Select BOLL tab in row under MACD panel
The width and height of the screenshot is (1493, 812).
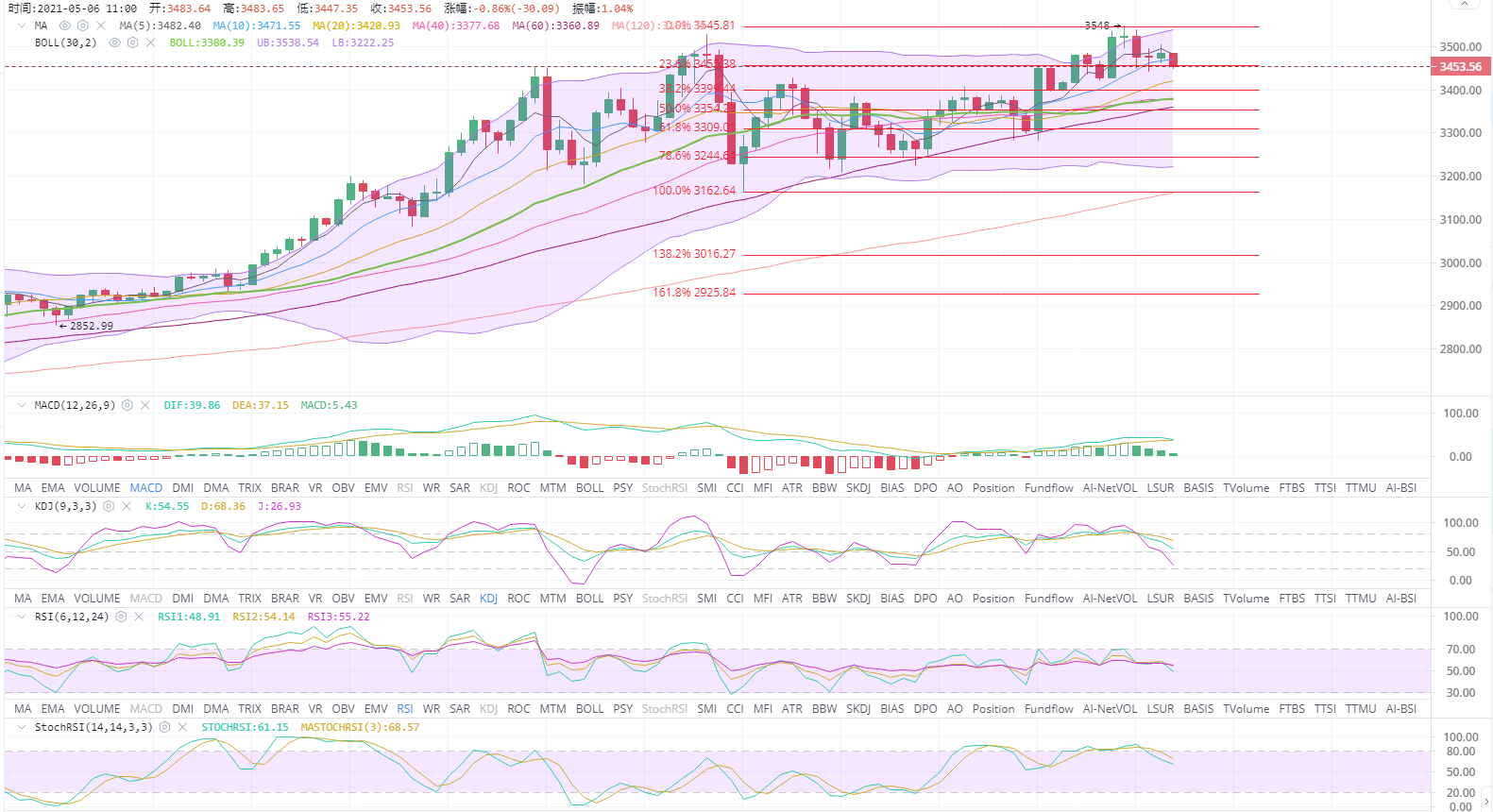[x=590, y=488]
